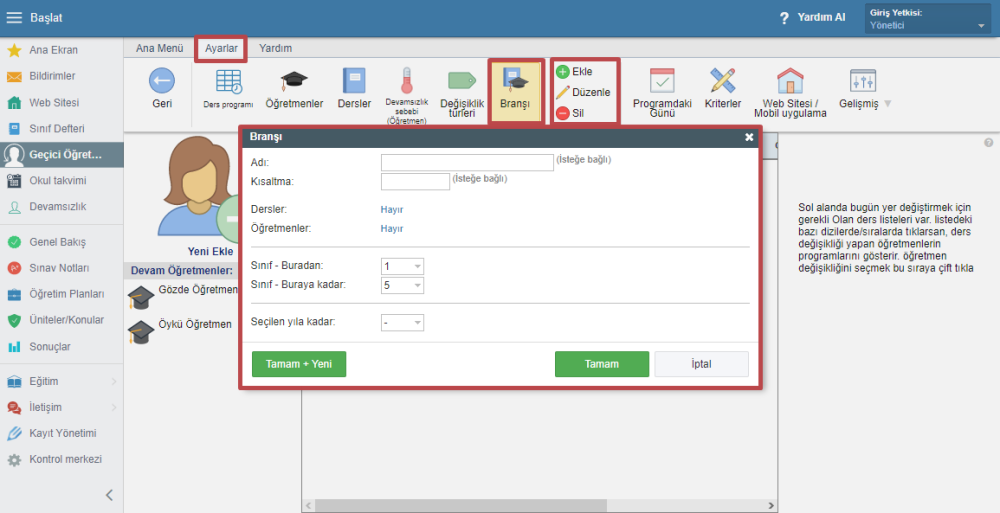
Task: Select Gözde Öğretmen in the list
Action: pyautogui.click(x=183, y=295)
